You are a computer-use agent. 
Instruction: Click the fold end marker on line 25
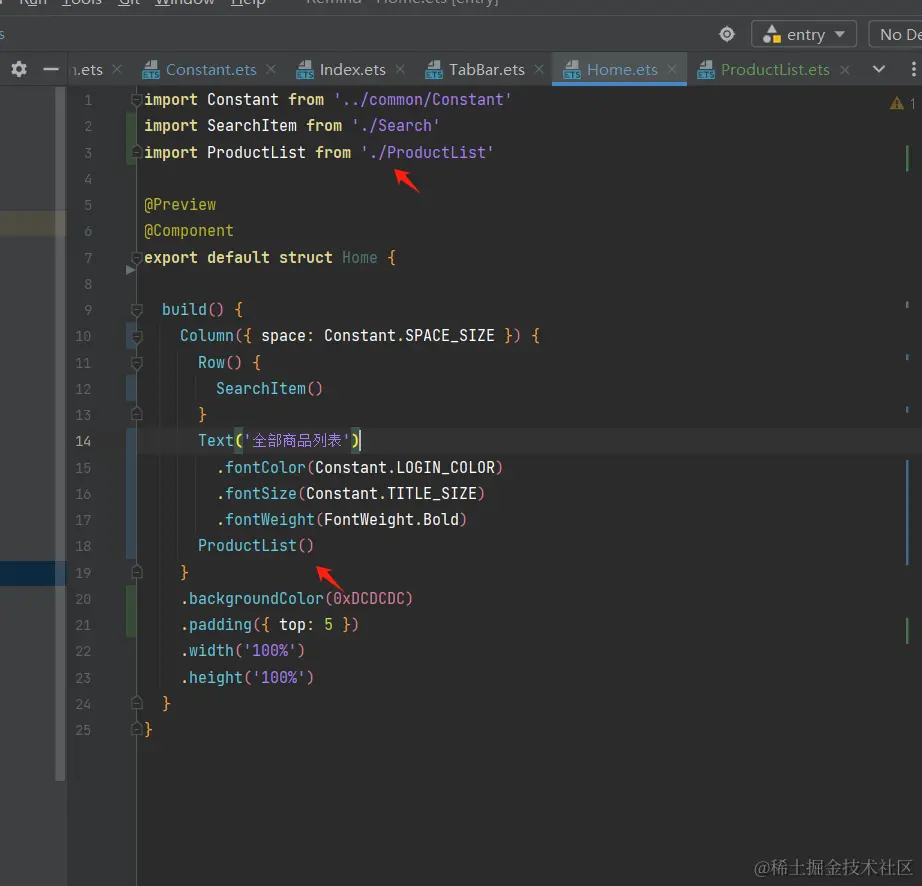(x=136, y=729)
